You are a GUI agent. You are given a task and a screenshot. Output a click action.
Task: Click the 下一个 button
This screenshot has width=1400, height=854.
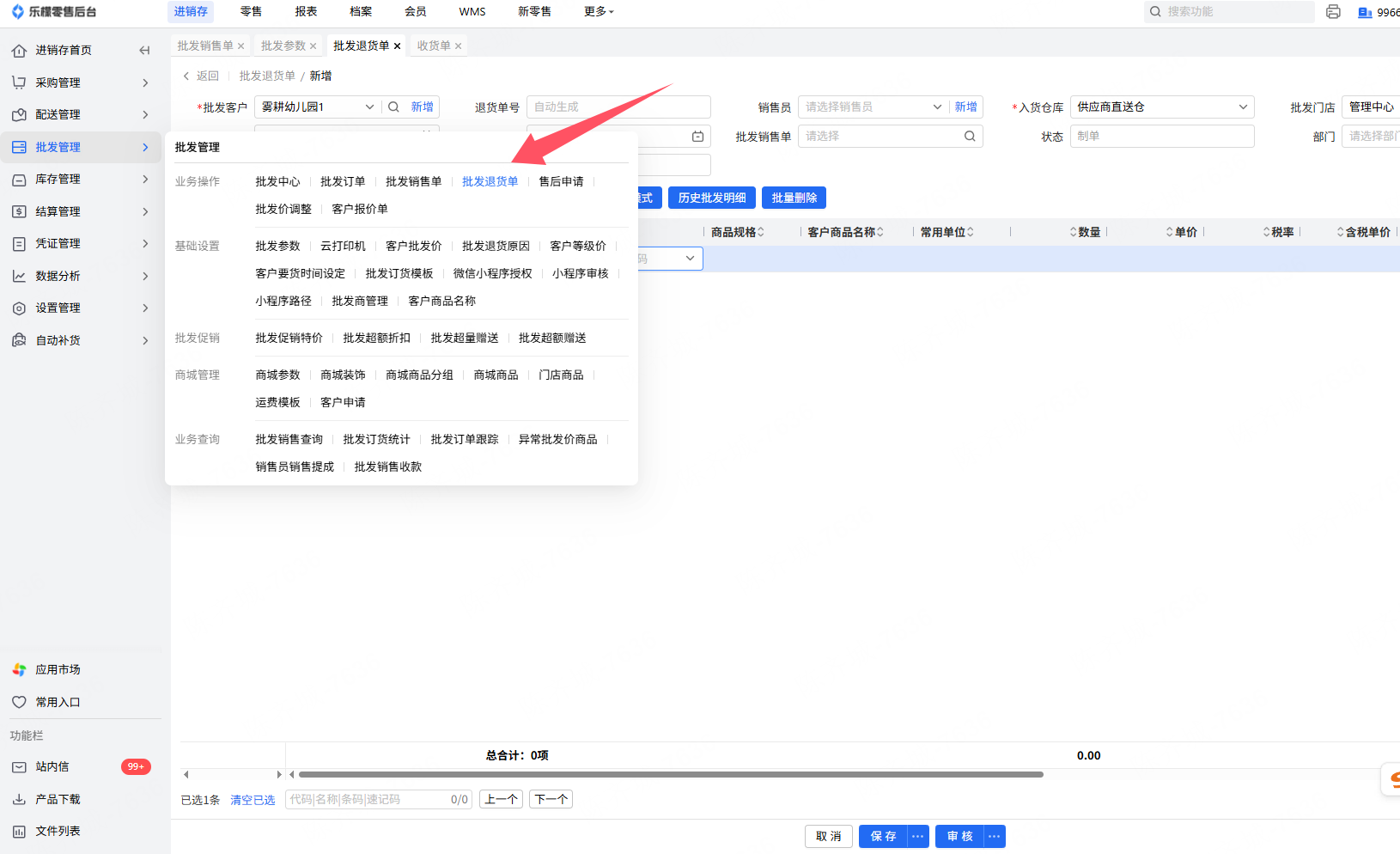pyautogui.click(x=551, y=800)
